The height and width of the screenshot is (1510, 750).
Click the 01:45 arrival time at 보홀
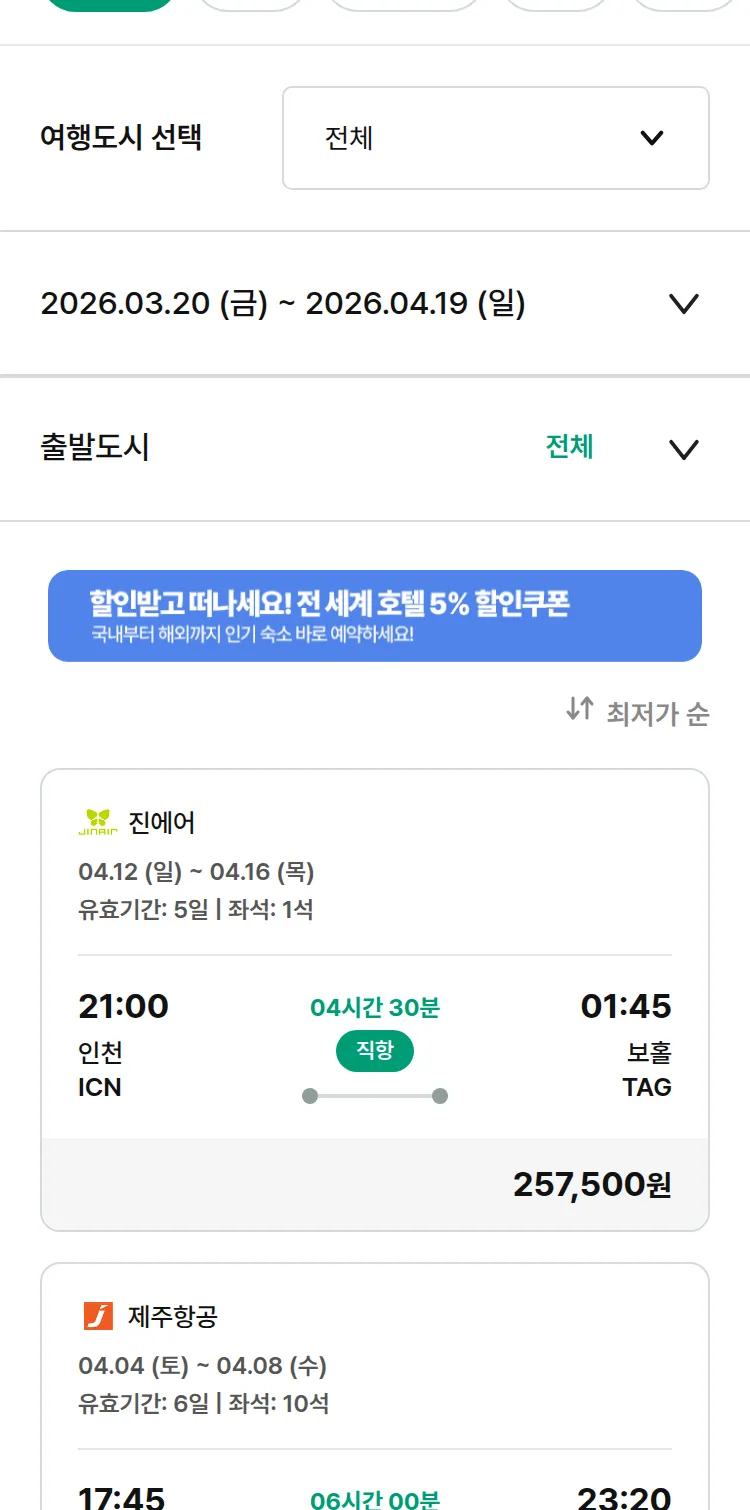click(x=626, y=1006)
